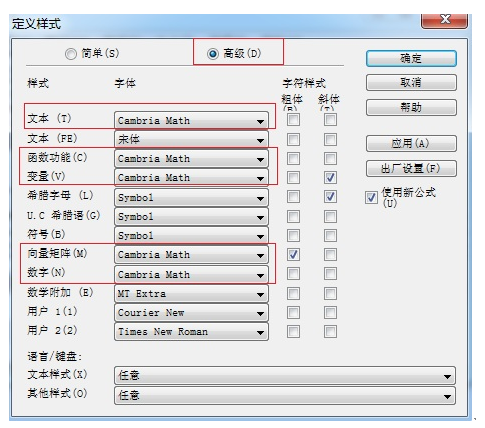Open font dropdown for 向量矩阵(M)
The image size is (485, 428).
pyautogui.click(x=191, y=255)
